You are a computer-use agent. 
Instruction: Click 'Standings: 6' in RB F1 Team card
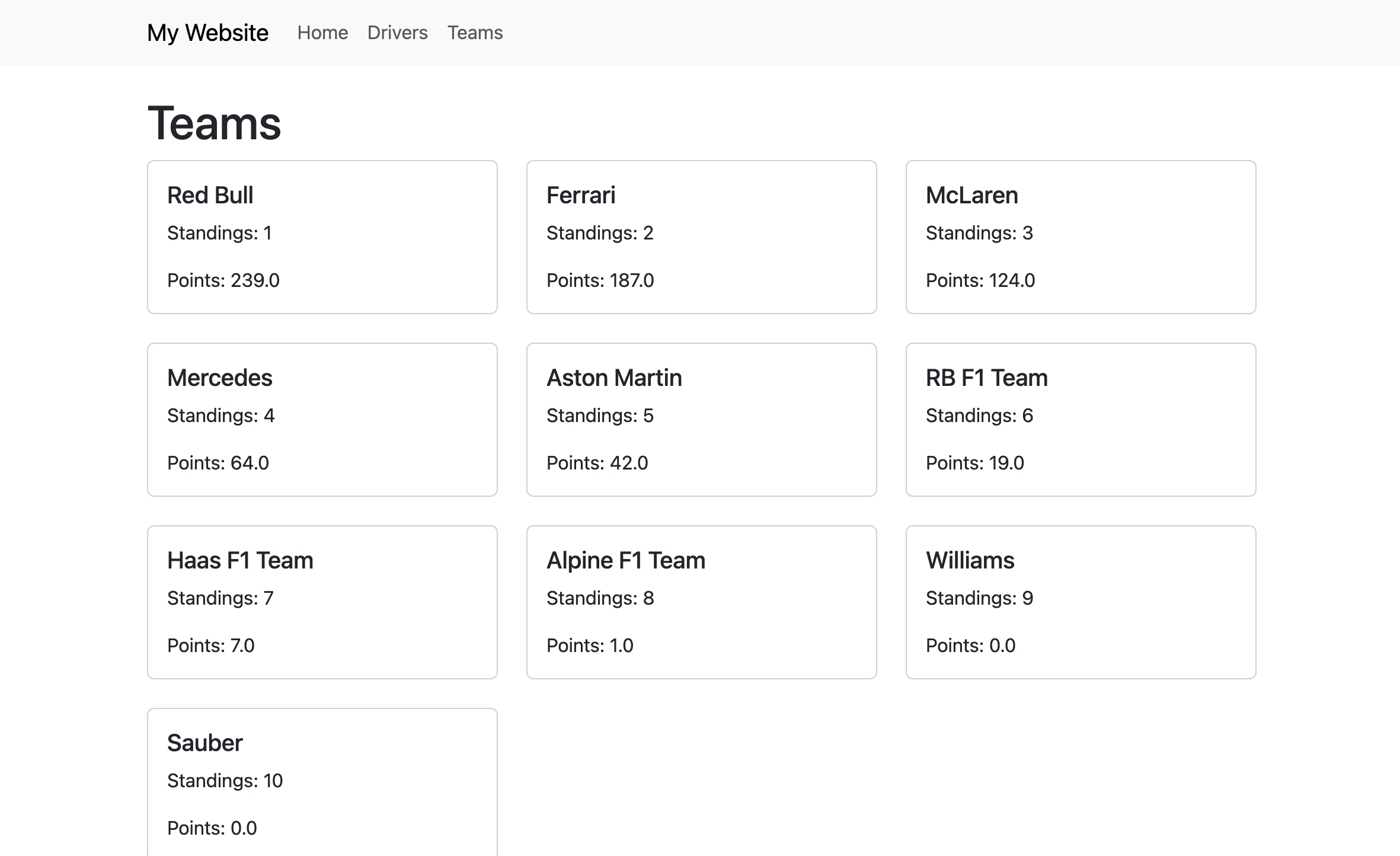(x=979, y=416)
